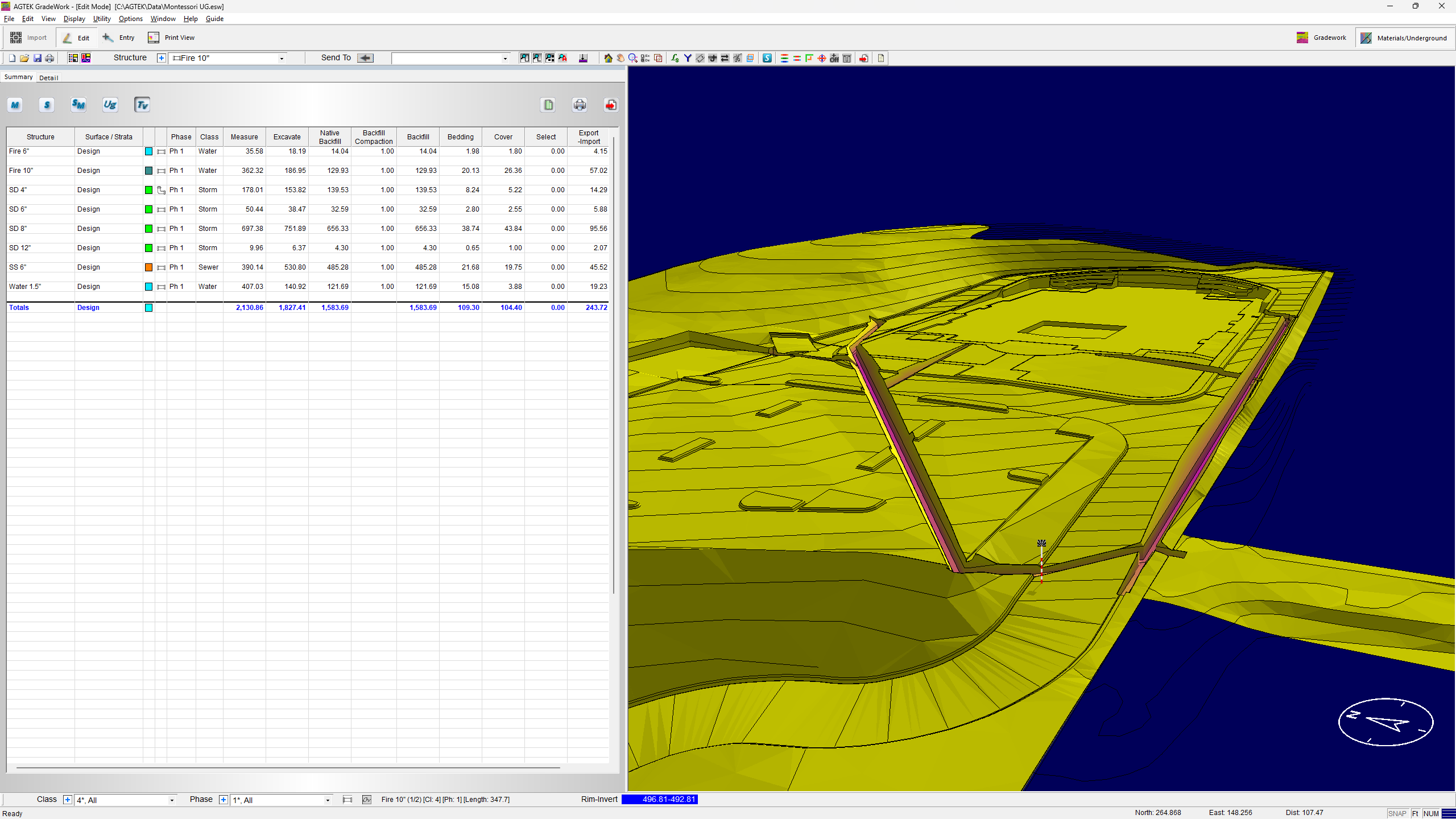Select the pan hand tool
The width and height of the screenshot is (1456, 819).
pyautogui.click(x=621, y=58)
